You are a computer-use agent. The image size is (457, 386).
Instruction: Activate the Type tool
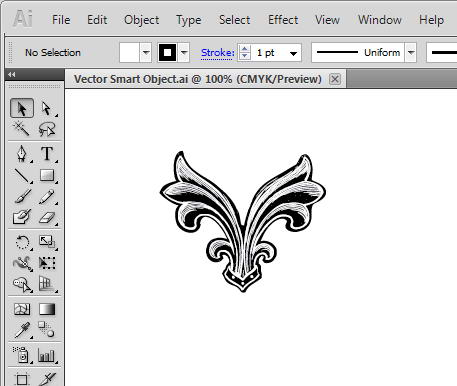[x=47, y=154]
